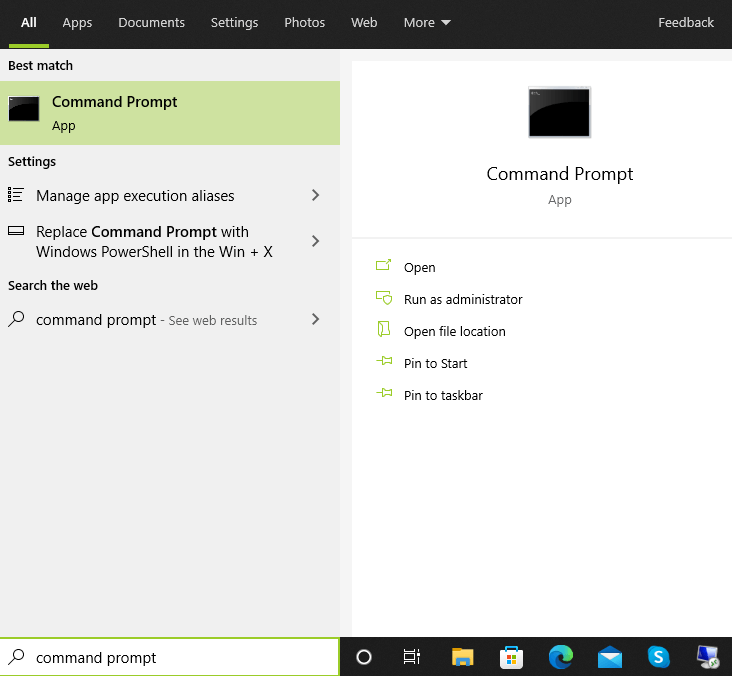Image resolution: width=732 pixels, height=676 pixels.
Task: Click the keyboard icon beside Replace Command Prompt
Action: tap(16, 231)
